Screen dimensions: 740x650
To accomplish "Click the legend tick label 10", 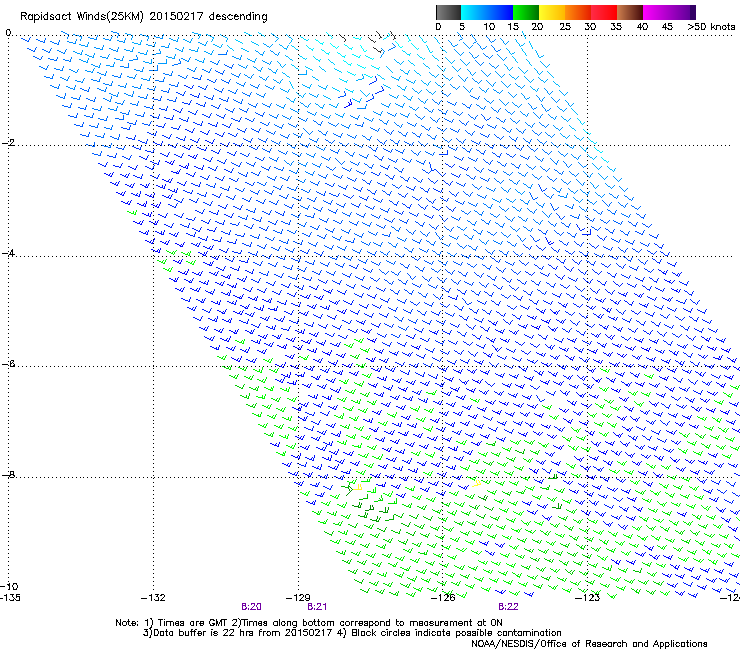I will click(x=489, y=27).
